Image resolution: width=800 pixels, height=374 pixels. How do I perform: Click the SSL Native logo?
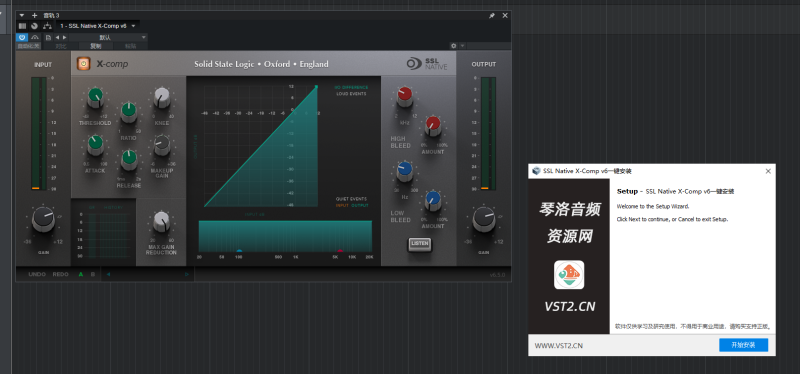427,64
